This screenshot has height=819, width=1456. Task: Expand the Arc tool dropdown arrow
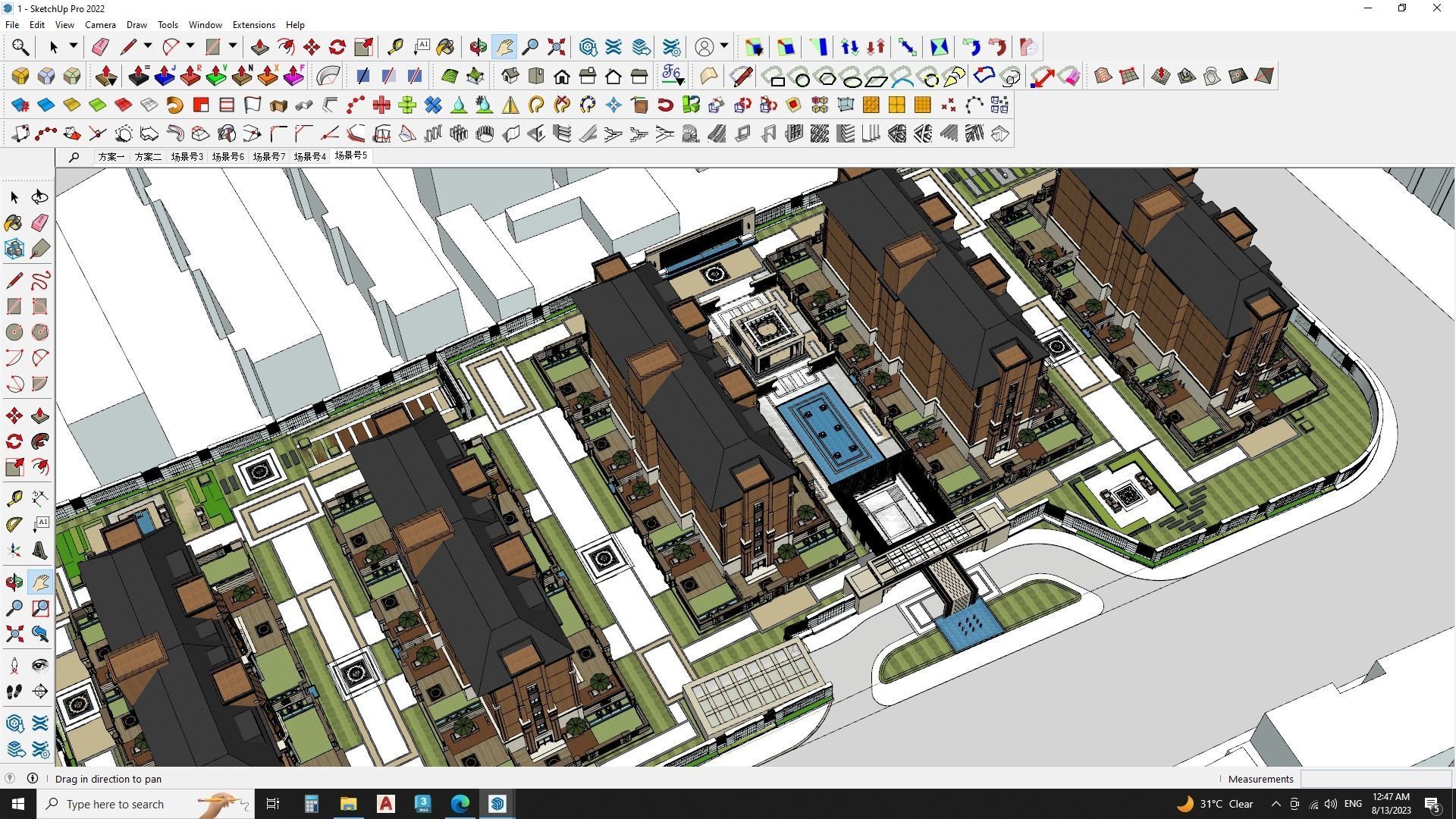click(x=190, y=46)
